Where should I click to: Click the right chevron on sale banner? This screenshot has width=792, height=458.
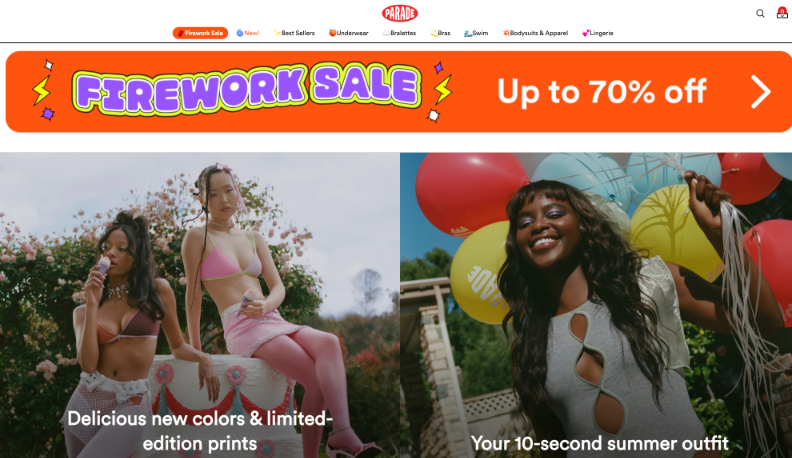(760, 92)
